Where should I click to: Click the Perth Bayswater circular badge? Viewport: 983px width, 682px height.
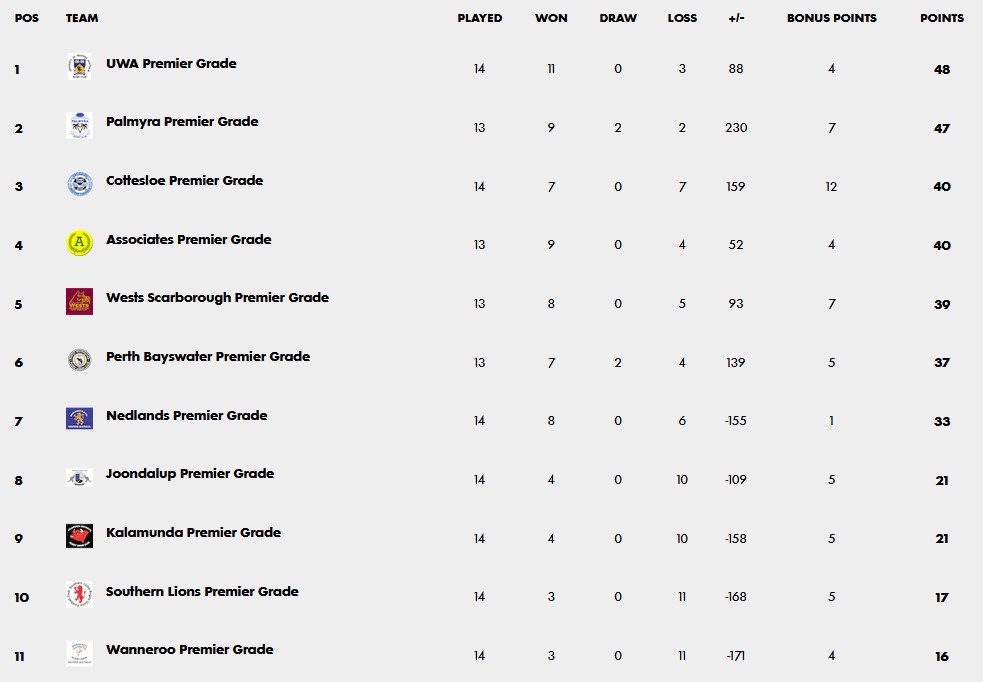(79, 360)
